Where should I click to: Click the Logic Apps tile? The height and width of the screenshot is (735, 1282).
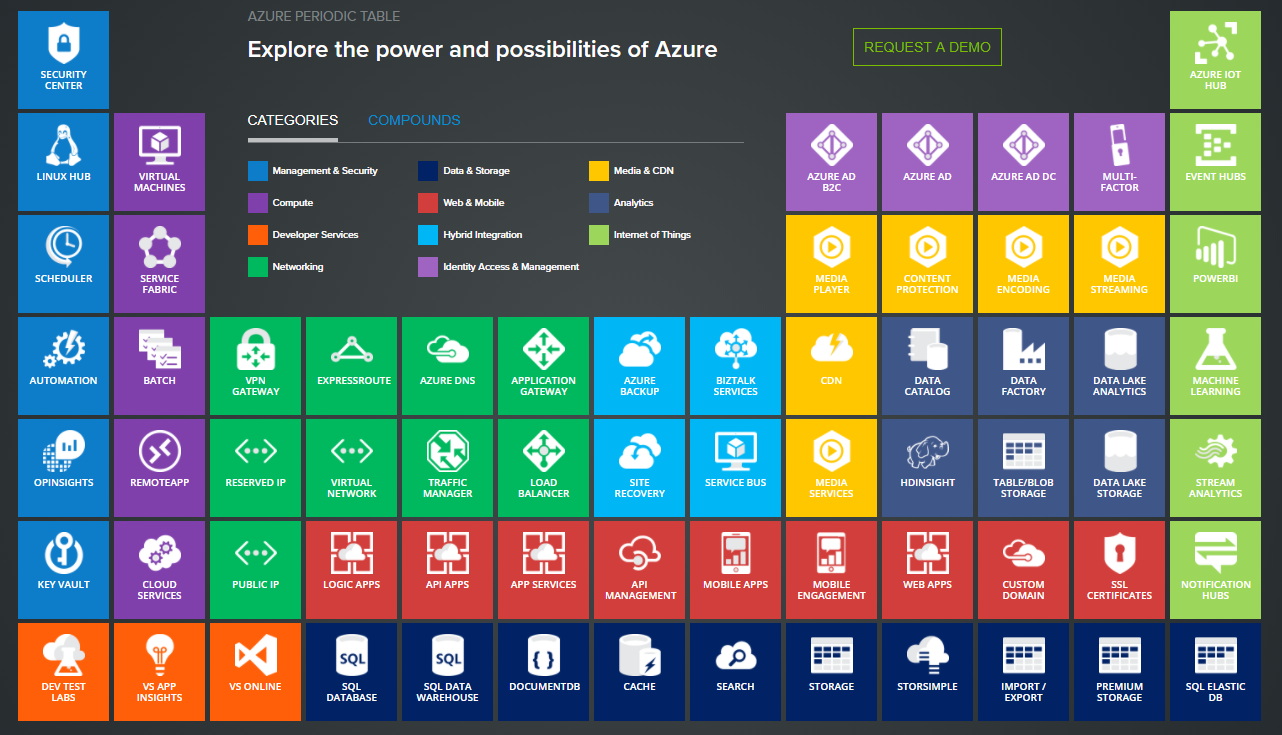point(351,569)
